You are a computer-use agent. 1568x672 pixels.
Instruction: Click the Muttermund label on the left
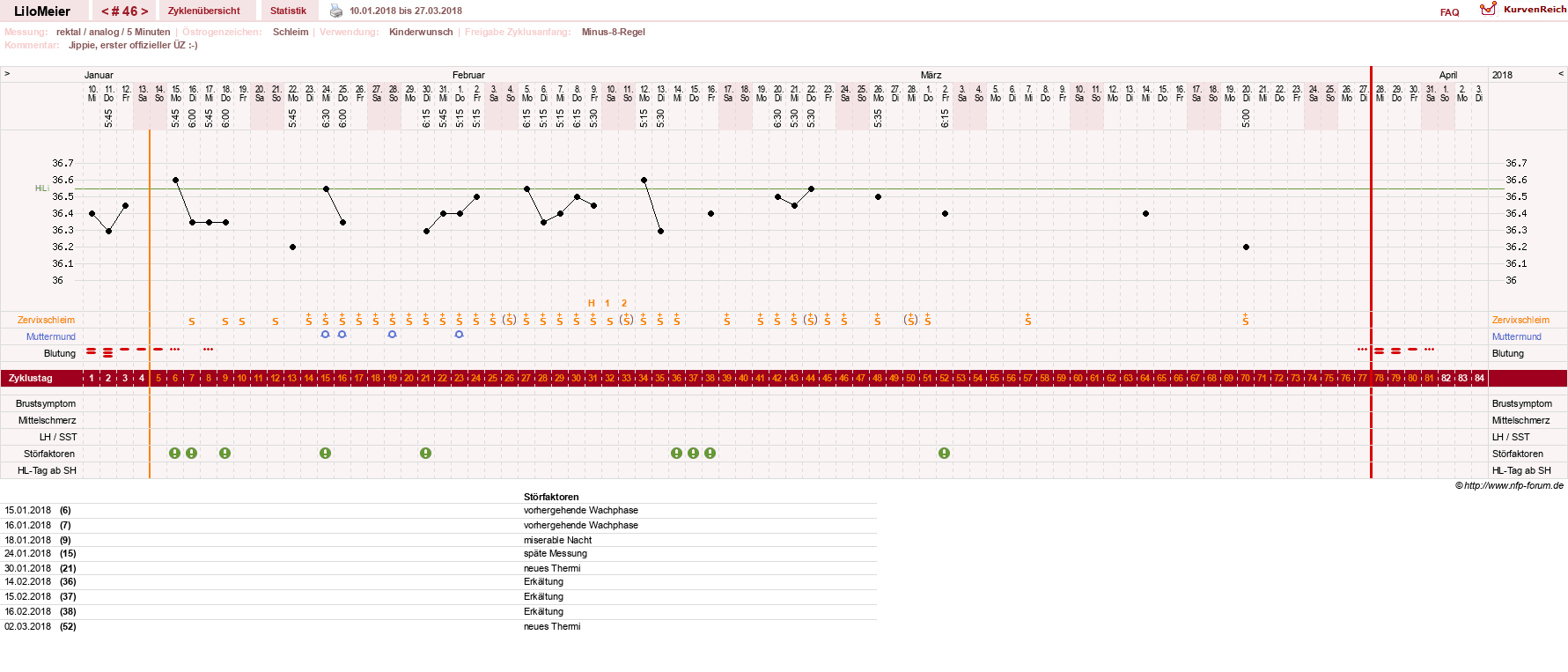click(x=51, y=336)
